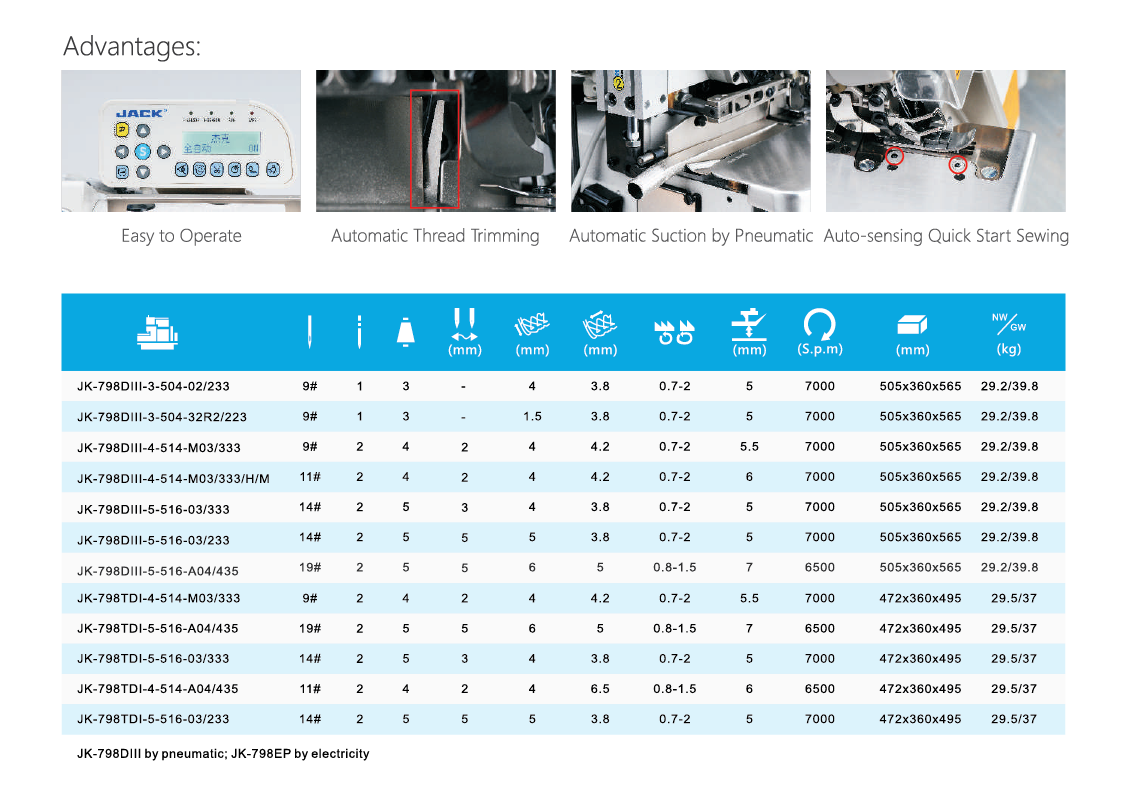Screen dimensions: 1126x794
Task: Click the sewing machine model icon in table header
Action: point(158,332)
